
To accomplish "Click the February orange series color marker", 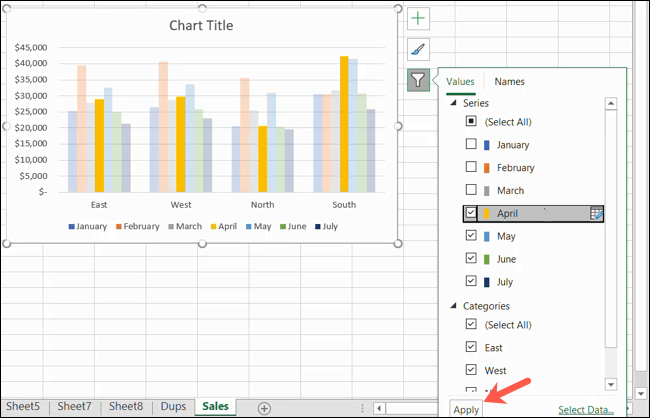I will point(487,168).
